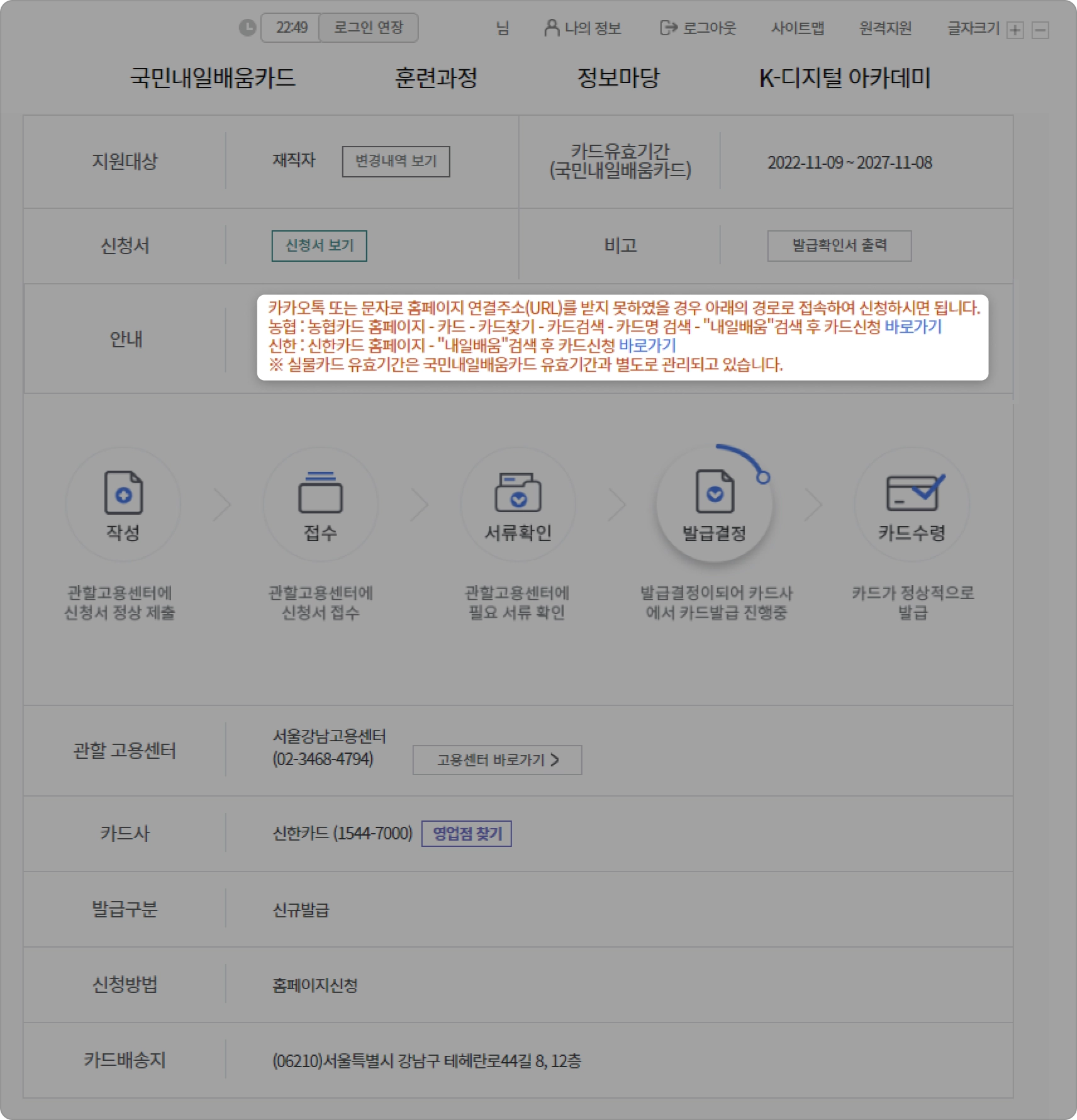Decrease font size with minus icon
The image size is (1077, 1120).
pos(1041,30)
